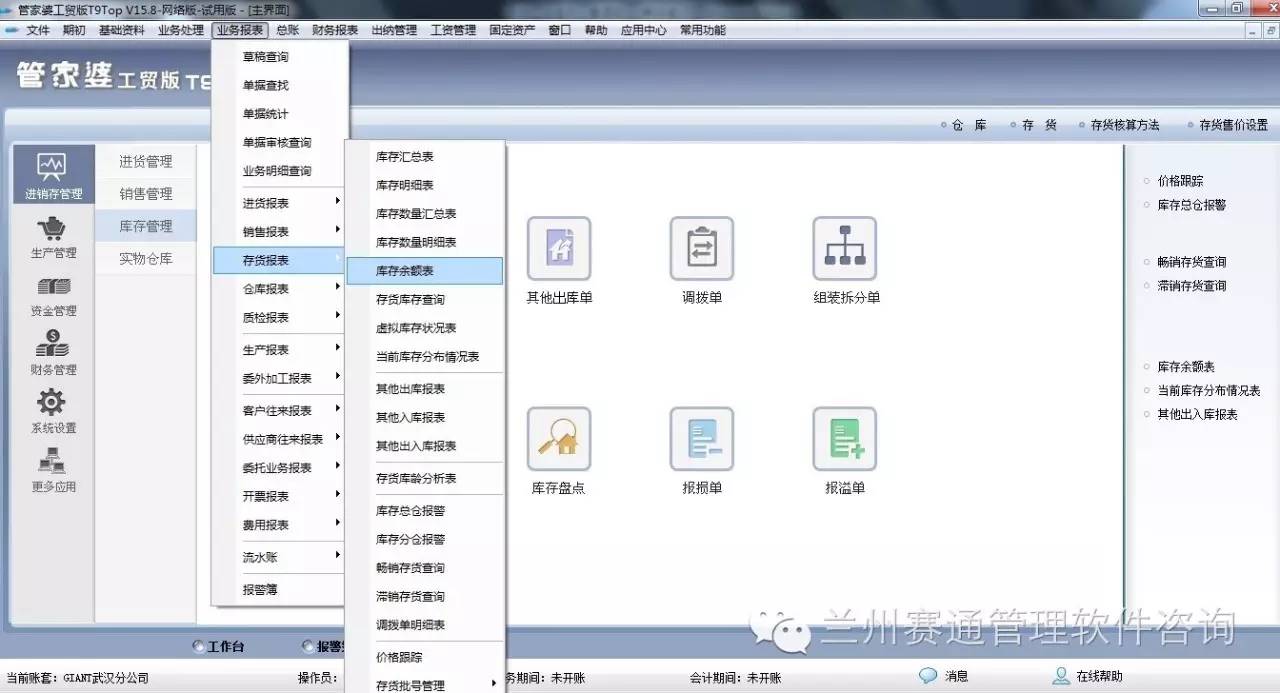Image resolution: width=1280 pixels, height=693 pixels.
Task: Click the 财务管理 sidebar icon
Action: pyautogui.click(x=53, y=353)
